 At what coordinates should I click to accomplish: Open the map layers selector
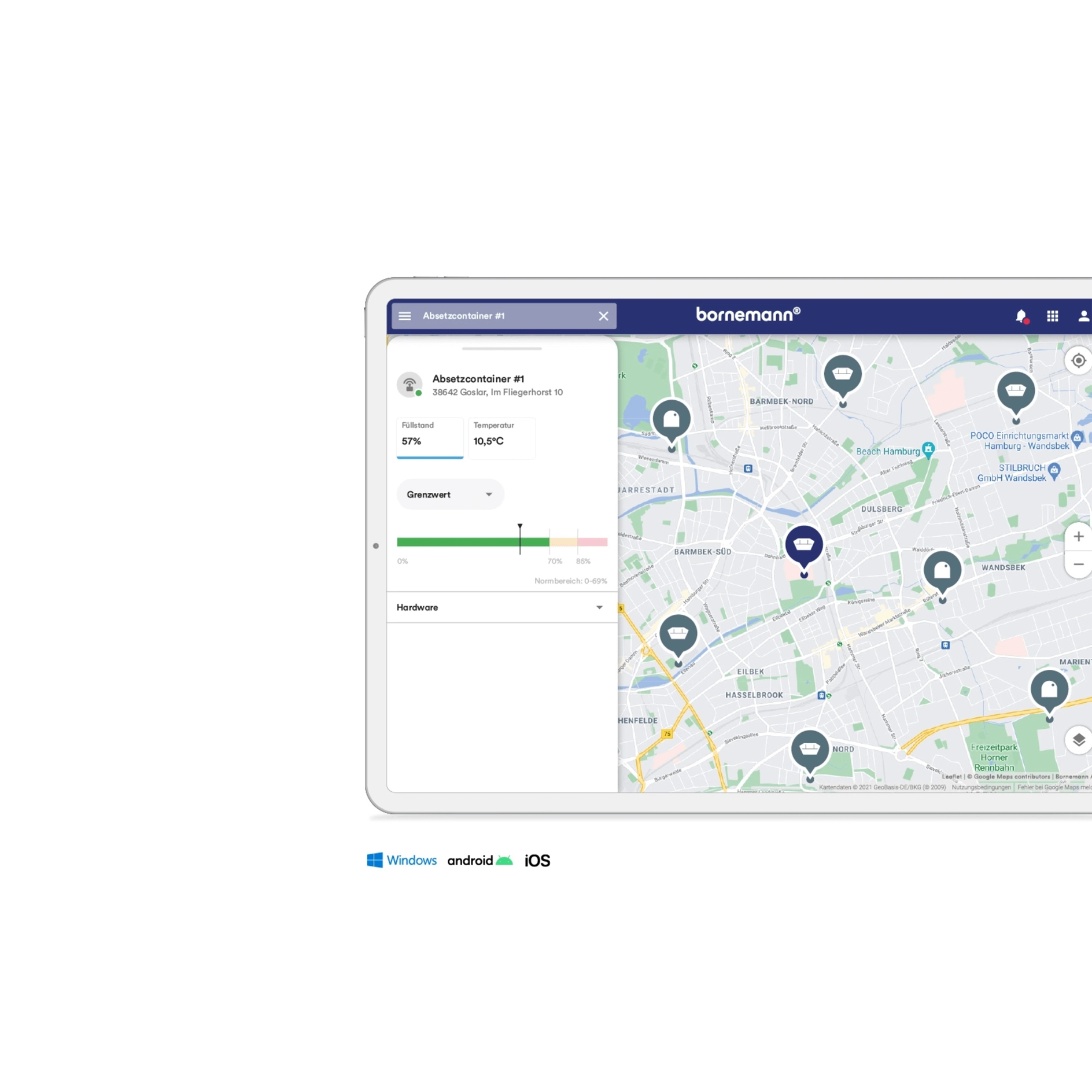pos(1078,740)
